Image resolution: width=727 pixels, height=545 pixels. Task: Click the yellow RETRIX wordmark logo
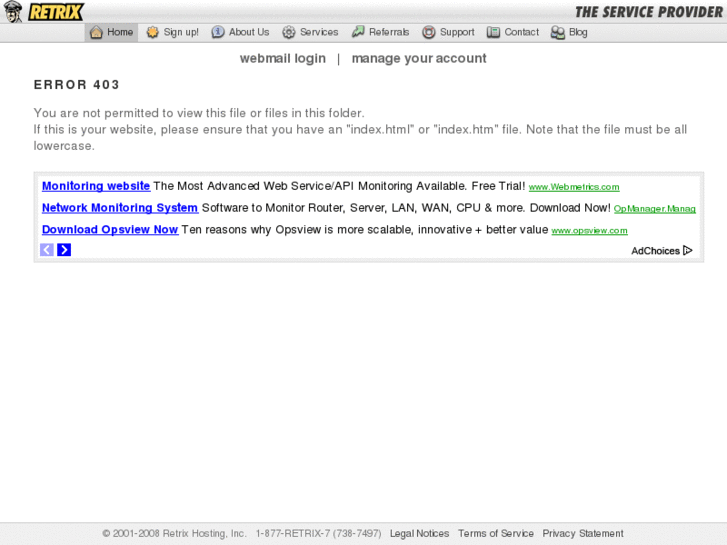[56, 12]
